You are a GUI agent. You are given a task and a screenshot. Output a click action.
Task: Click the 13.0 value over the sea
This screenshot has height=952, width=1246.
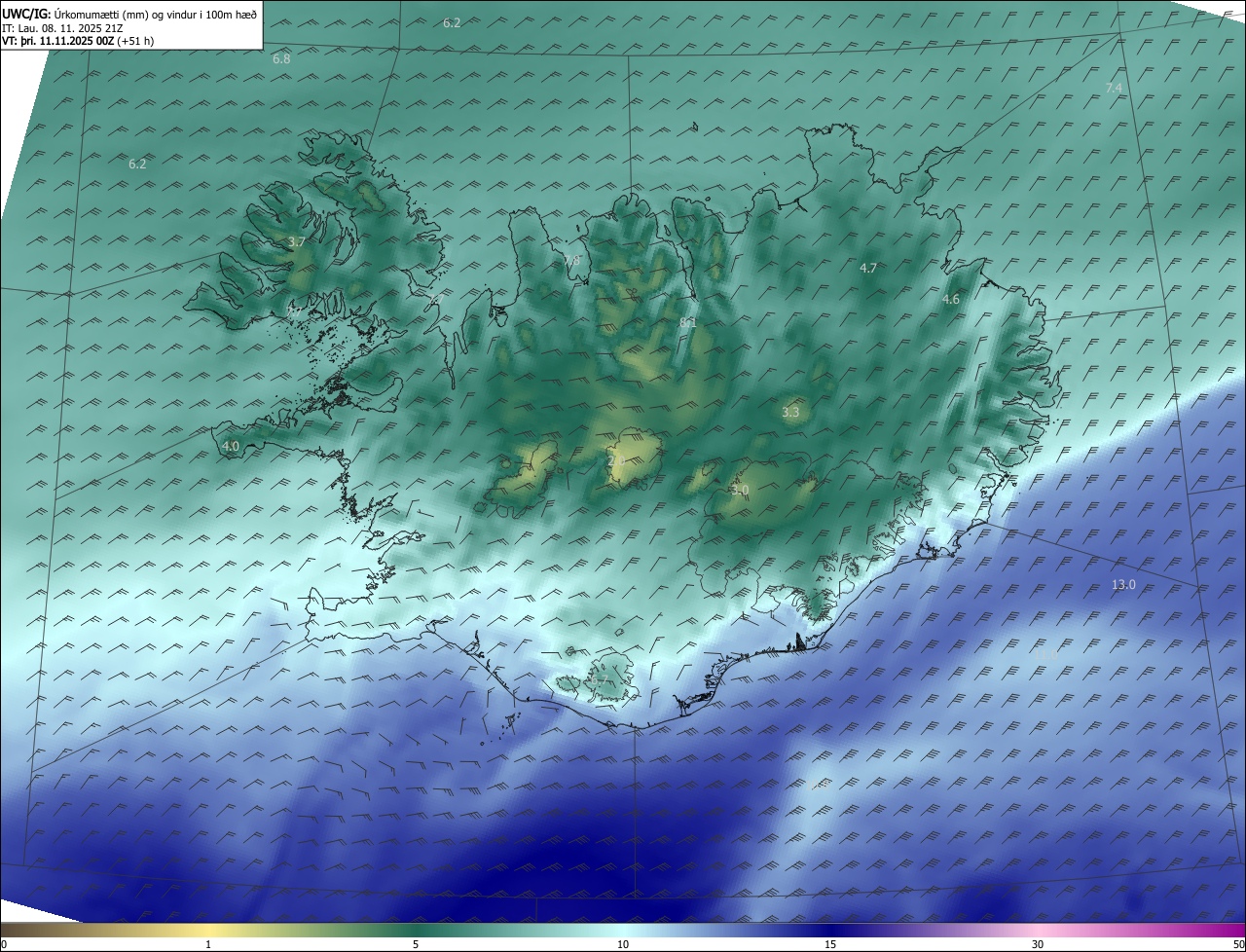[x=1123, y=585]
